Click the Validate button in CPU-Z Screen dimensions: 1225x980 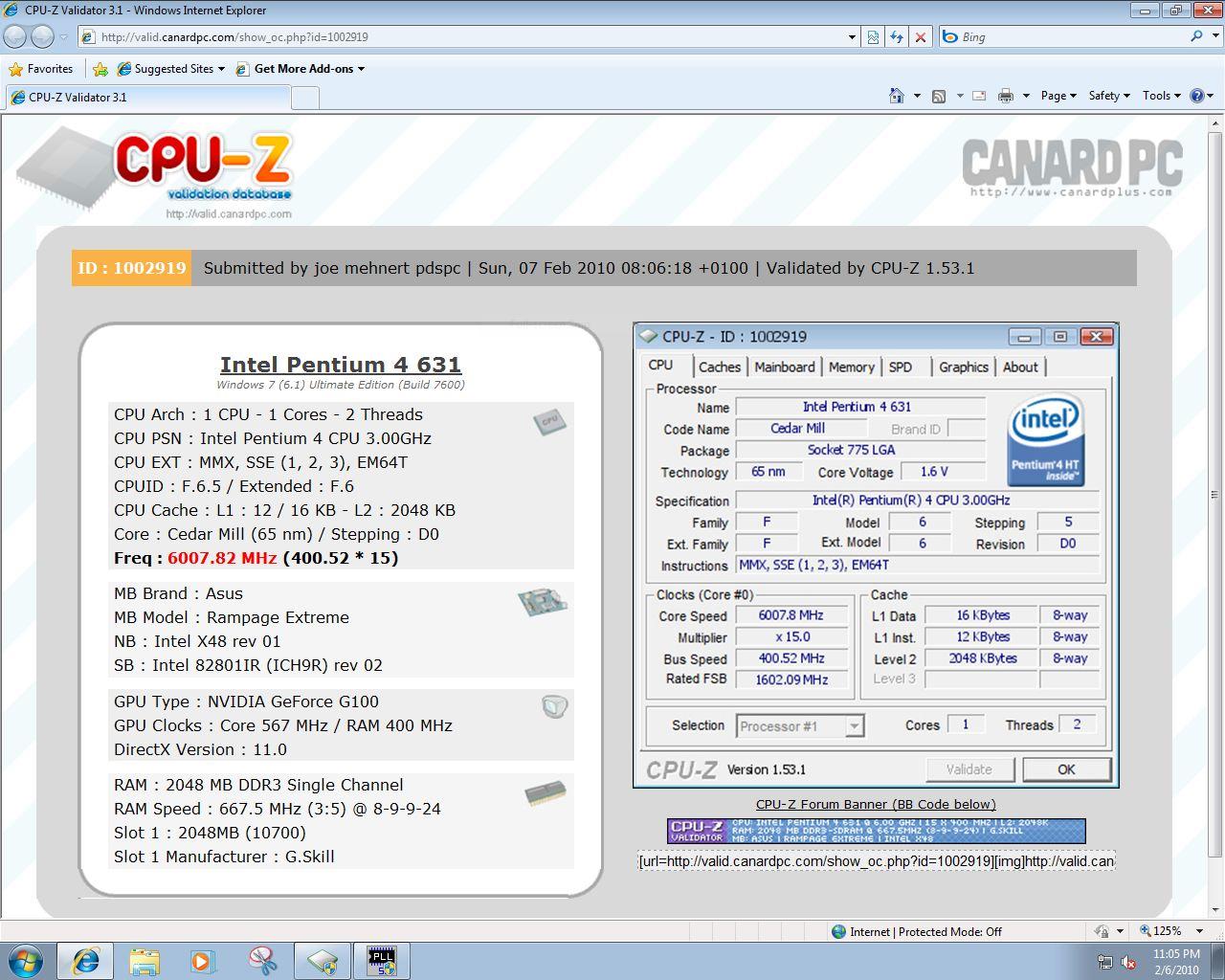coord(969,769)
